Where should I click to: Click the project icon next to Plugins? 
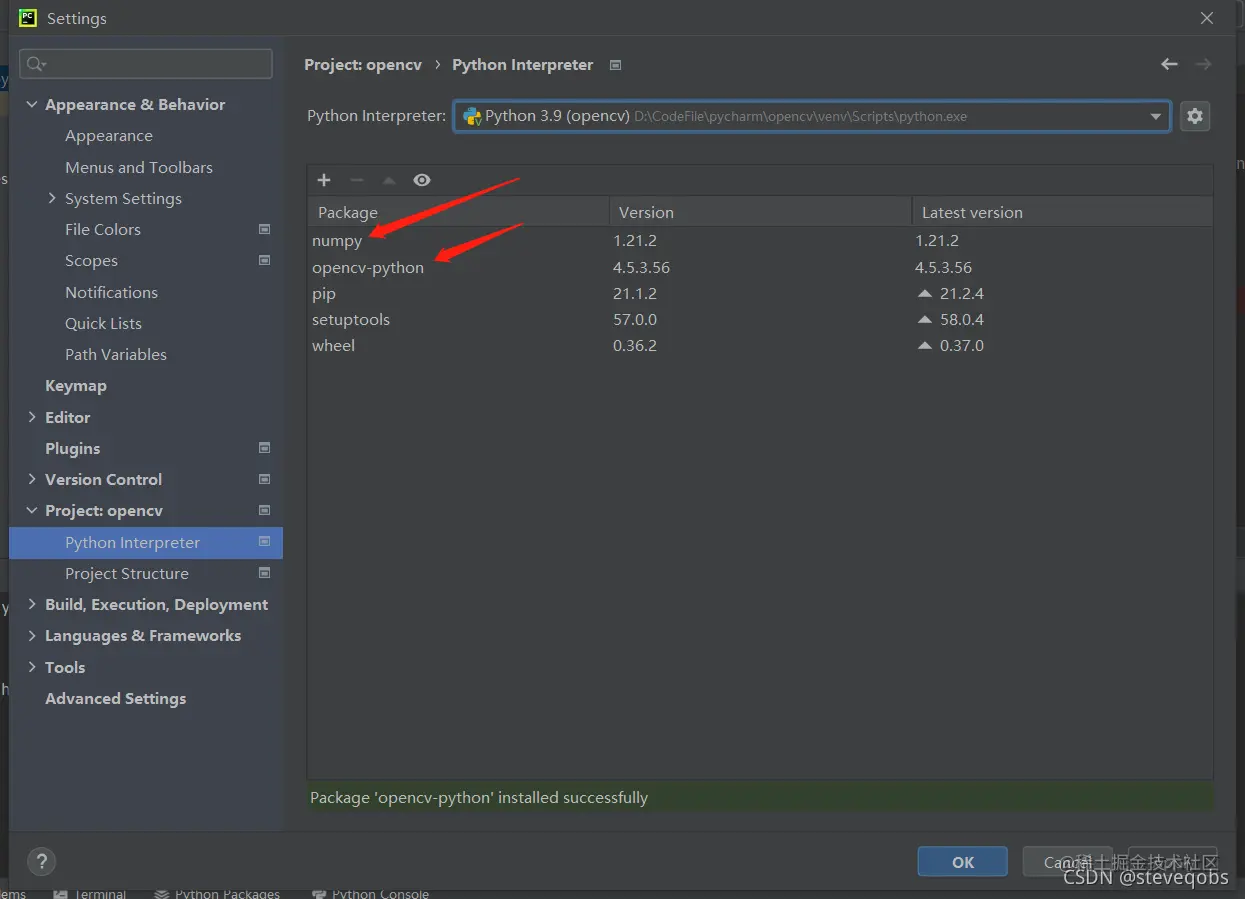click(x=264, y=448)
